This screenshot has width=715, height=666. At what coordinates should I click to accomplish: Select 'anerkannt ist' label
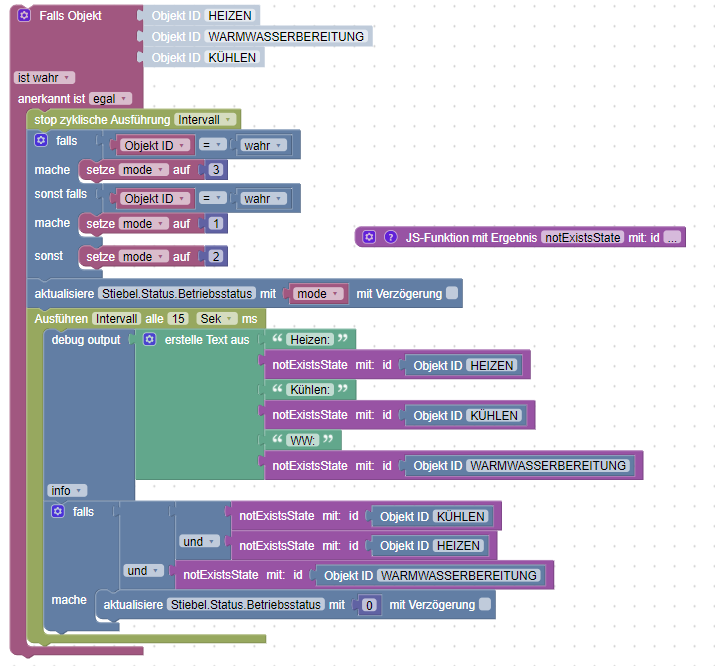coord(52,98)
